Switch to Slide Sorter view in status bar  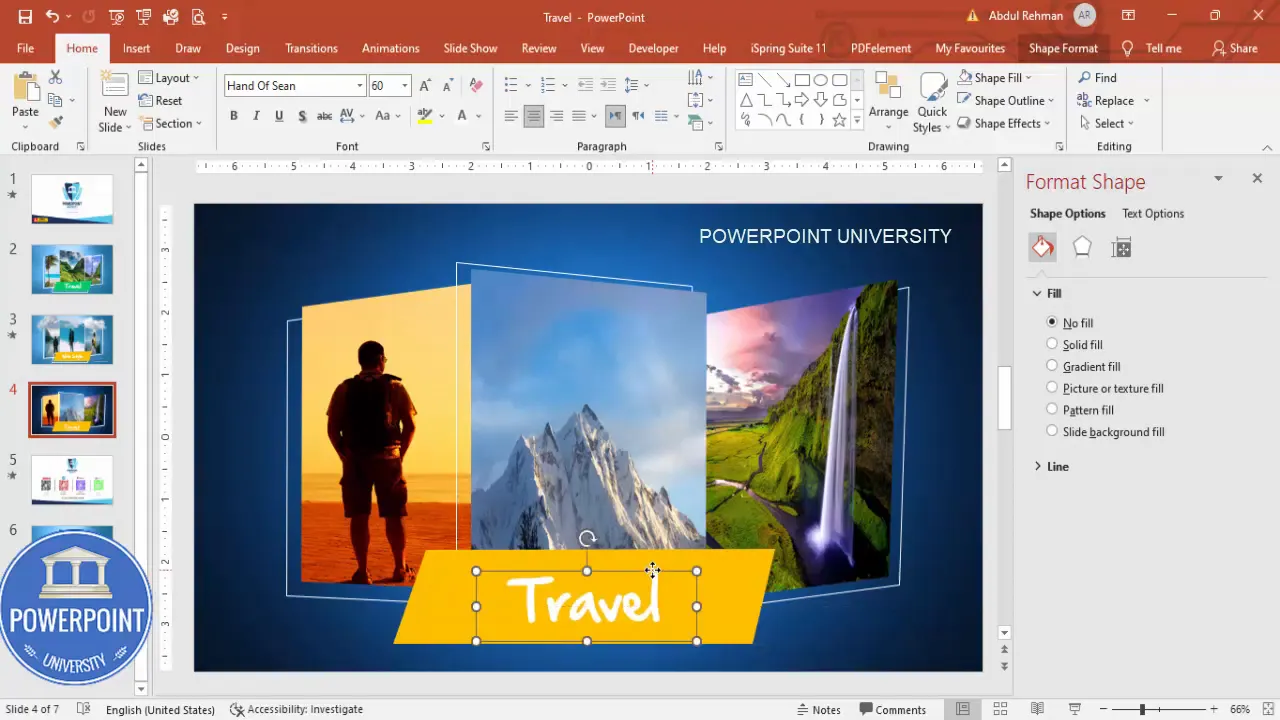pos(1000,709)
